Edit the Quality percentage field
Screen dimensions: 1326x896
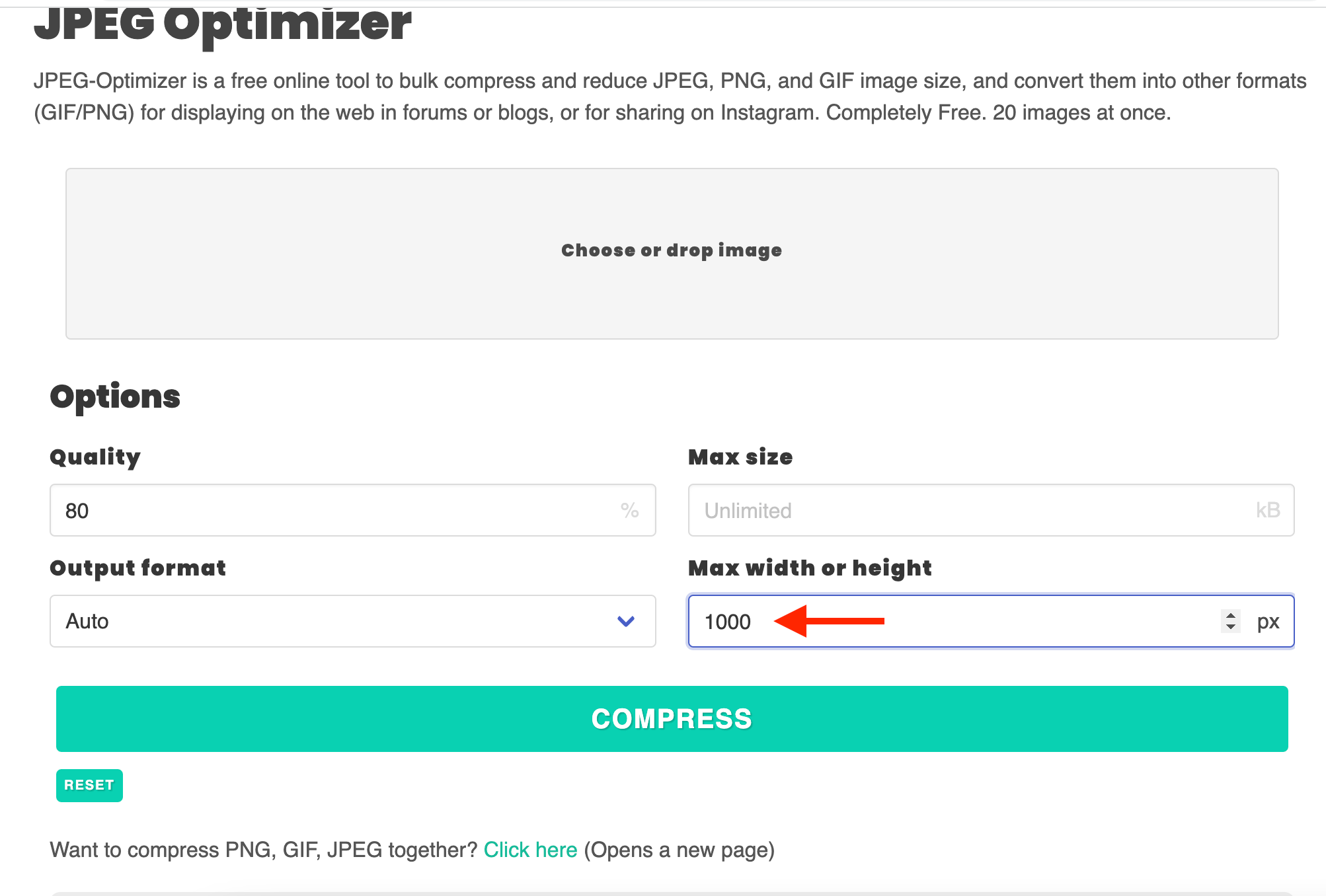click(x=264, y=510)
